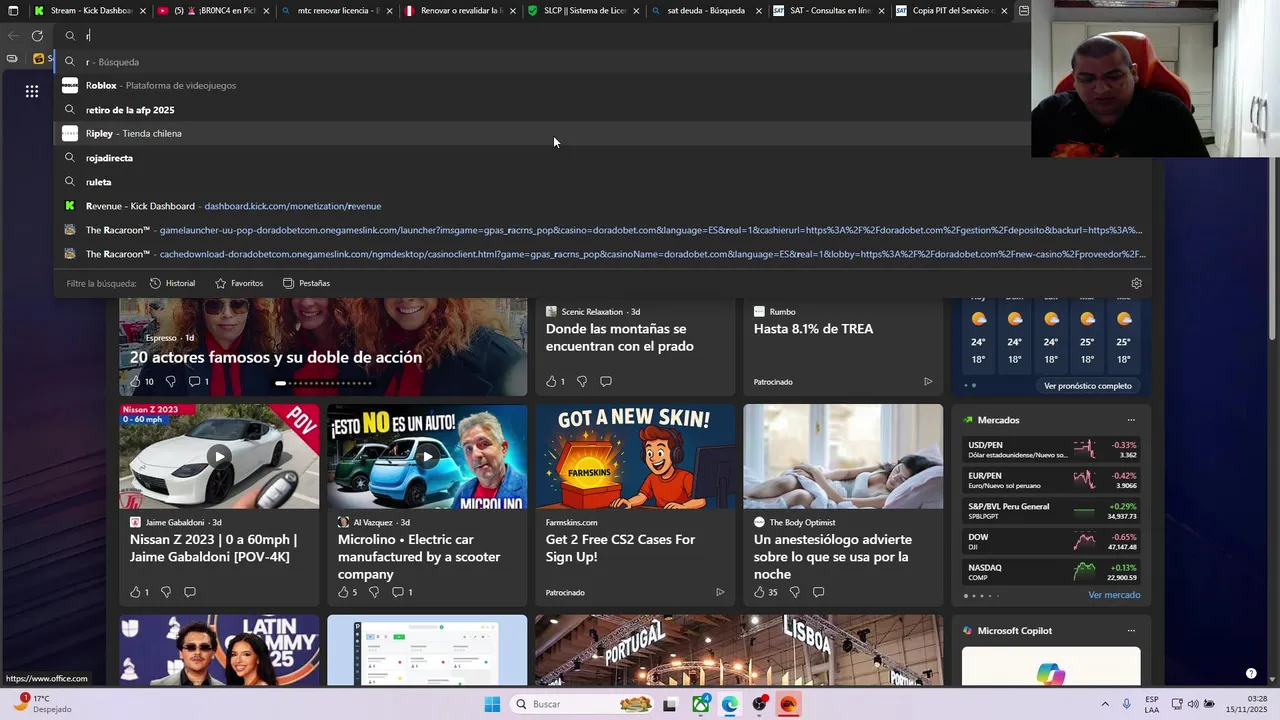Expand the hidden system tray icons
This screenshot has width=1280, height=720.
point(1105,704)
